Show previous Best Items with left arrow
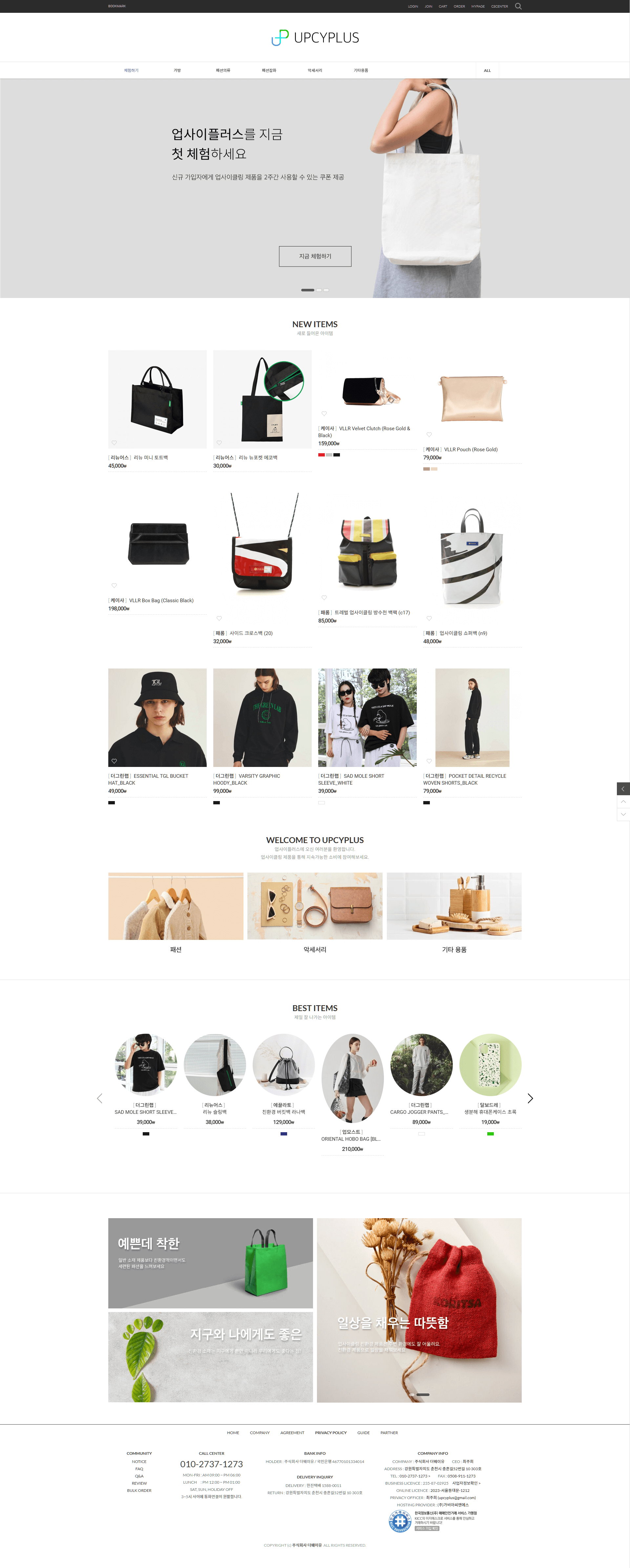The width and height of the screenshot is (630, 1568). (x=99, y=1098)
